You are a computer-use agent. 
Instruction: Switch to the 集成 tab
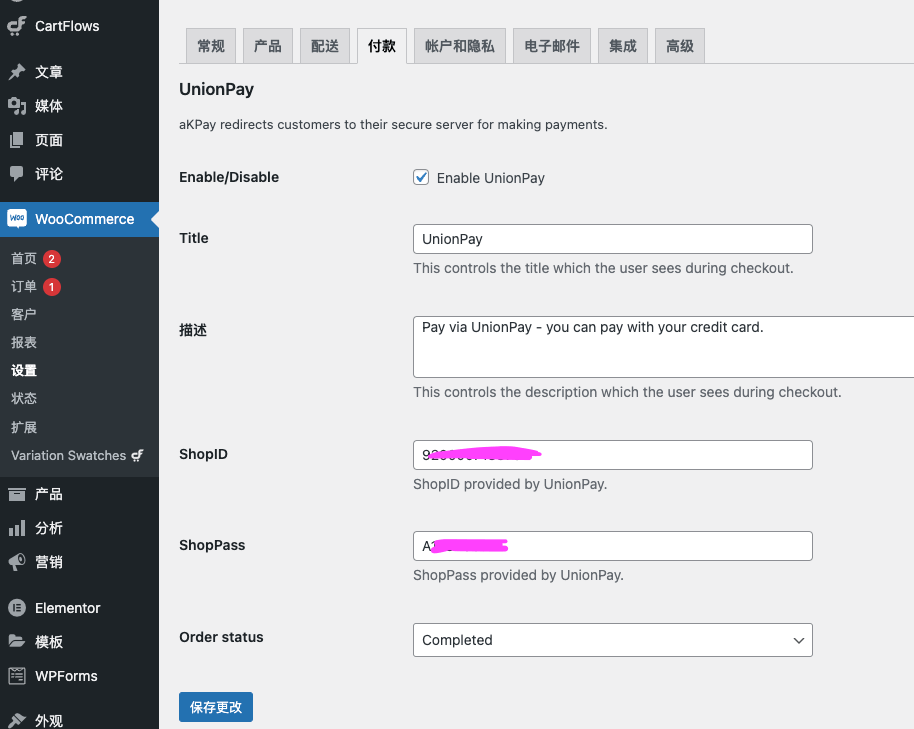[623, 46]
